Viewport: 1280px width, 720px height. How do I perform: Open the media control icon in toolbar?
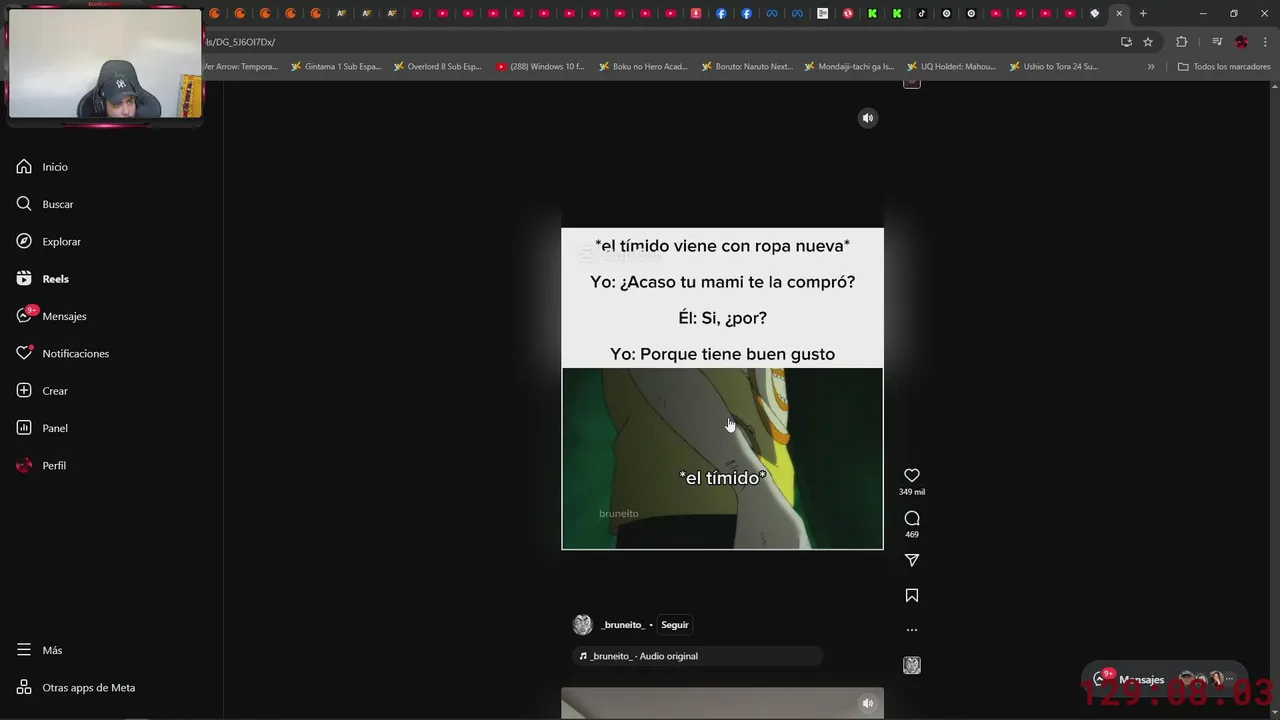point(1217,42)
